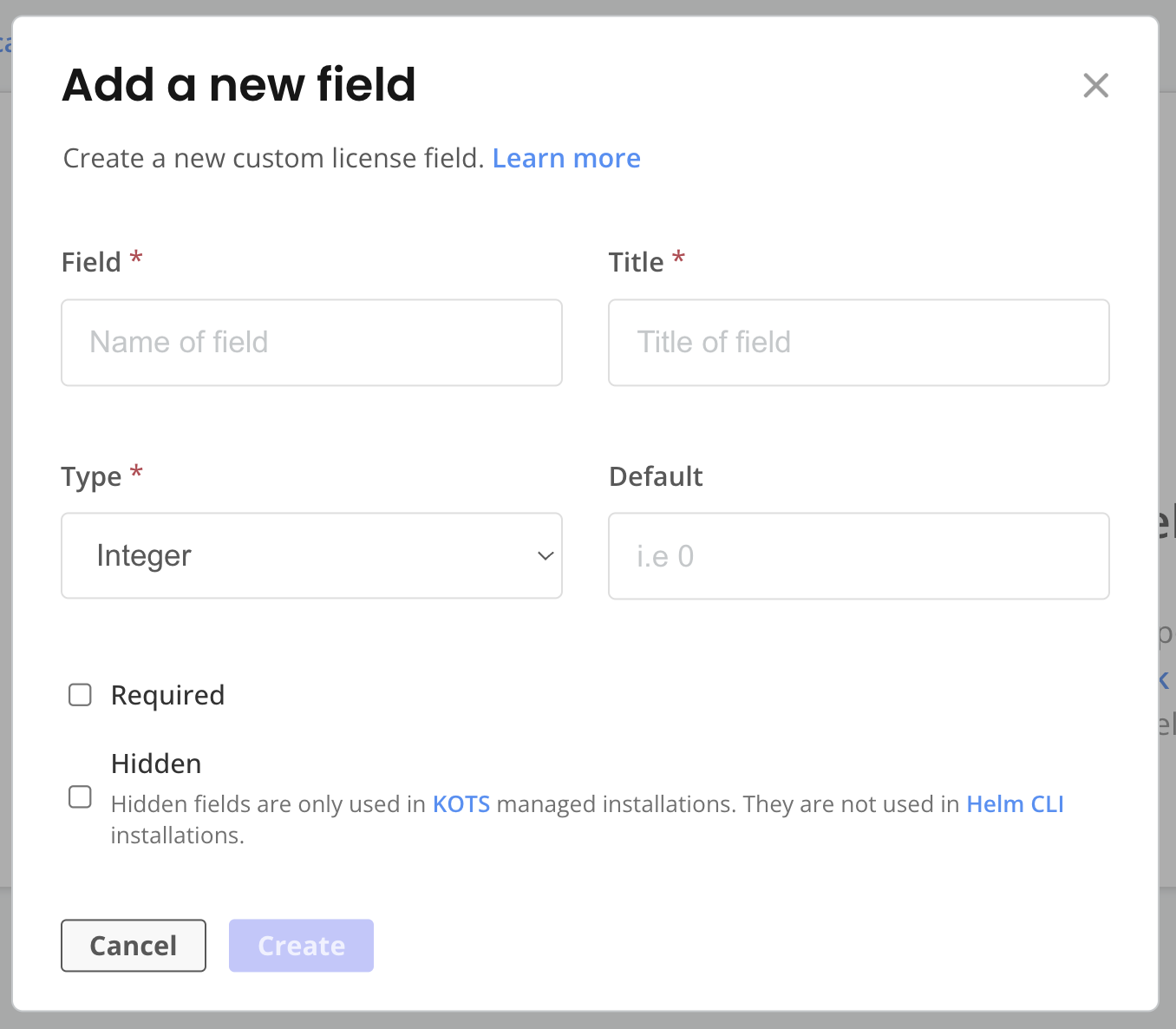
Task: Click the Default label text
Action: [x=656, y=475]
